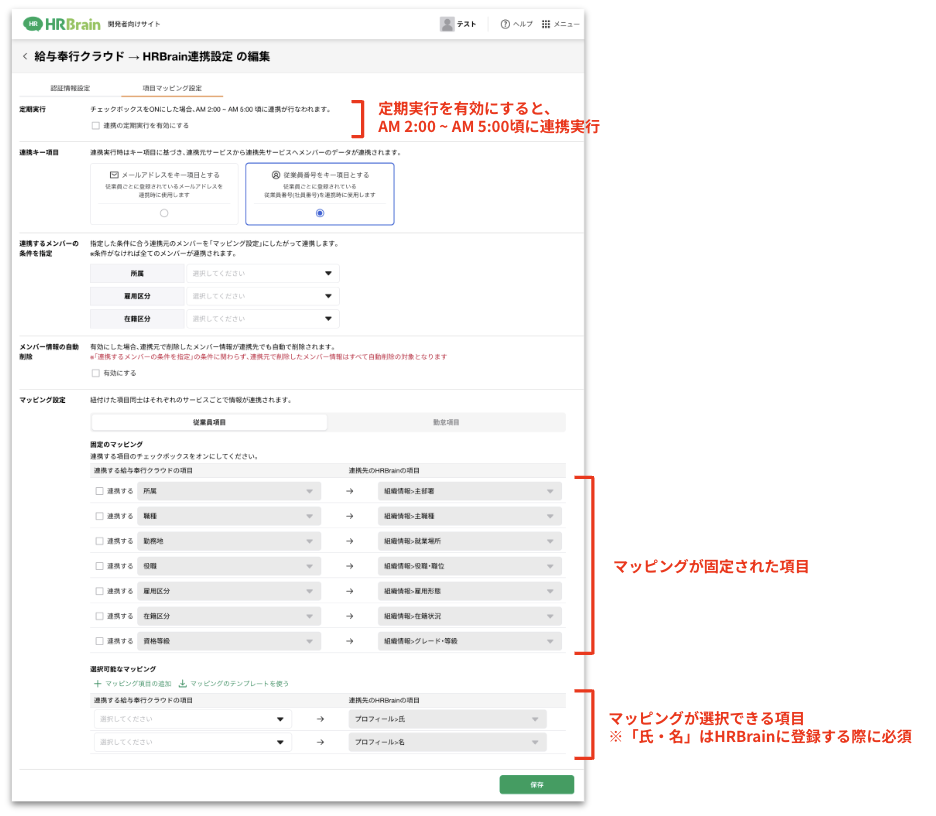The width and height of the screenshot is (936, 816).
Task: Toggle the メンバー情報の自動削除 有効にする checkbox
Action: 95,373
